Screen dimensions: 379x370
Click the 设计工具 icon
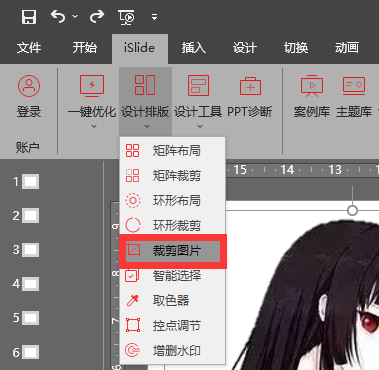198,85
